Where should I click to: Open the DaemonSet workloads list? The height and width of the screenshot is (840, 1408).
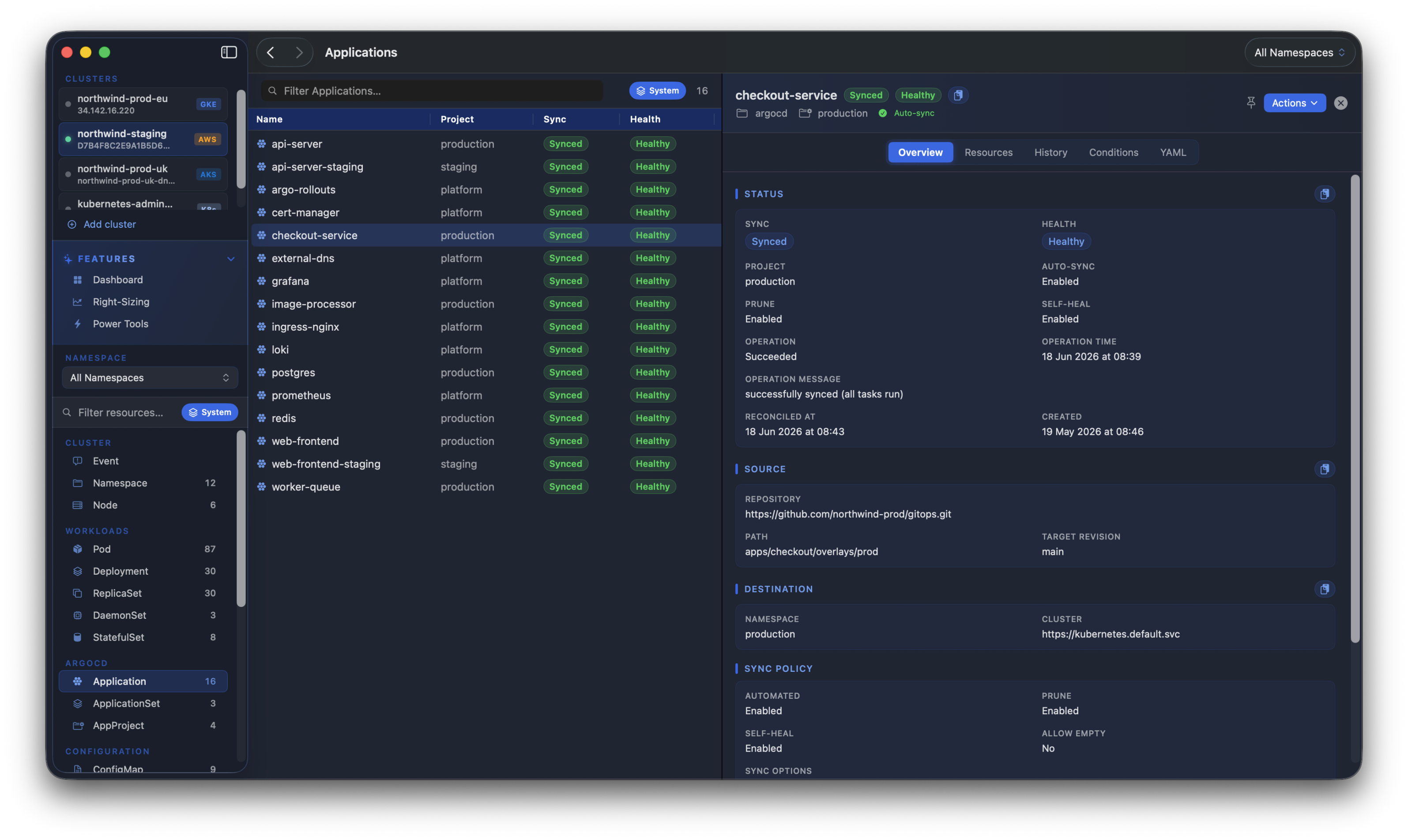[x=143, y=615]
